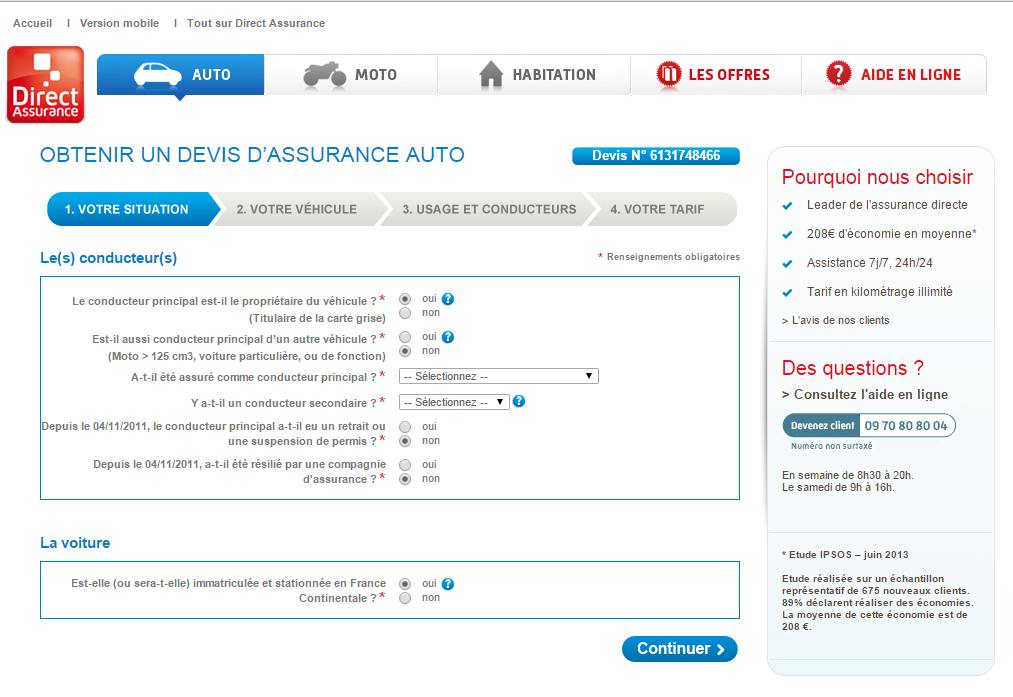Select 'non' for propriétaire du véhicule

click(x=405, y=313)
